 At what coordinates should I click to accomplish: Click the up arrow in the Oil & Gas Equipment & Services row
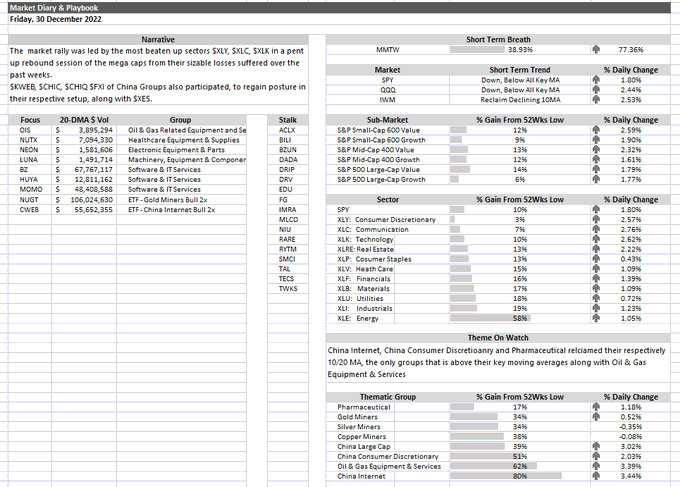point(596,466)
